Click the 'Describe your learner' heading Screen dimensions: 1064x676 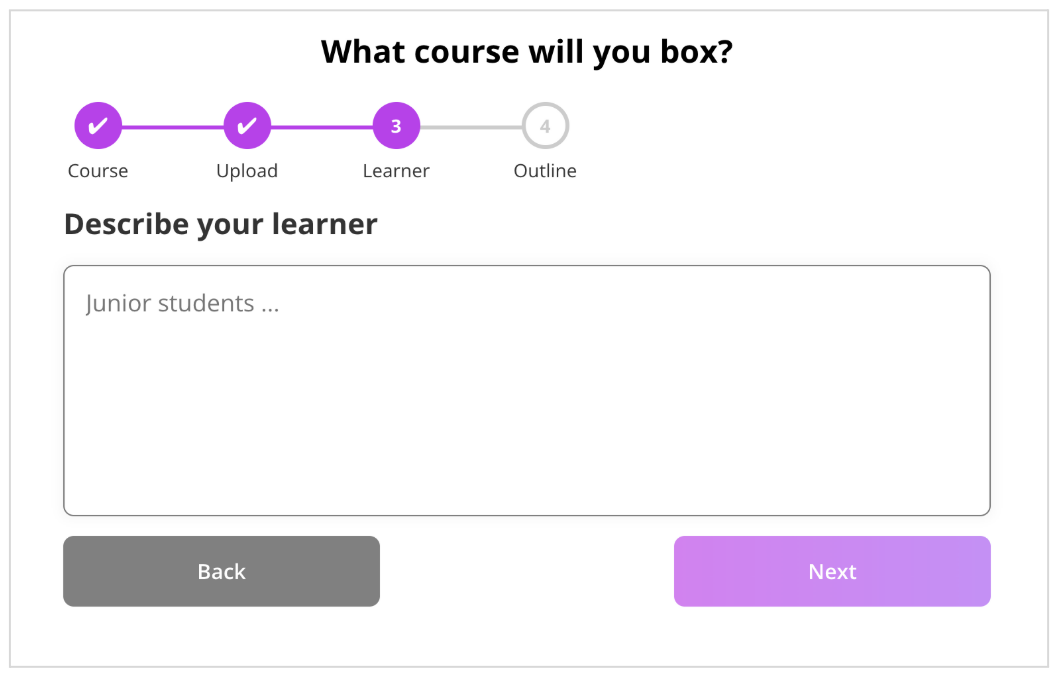(x=221, y=225)
